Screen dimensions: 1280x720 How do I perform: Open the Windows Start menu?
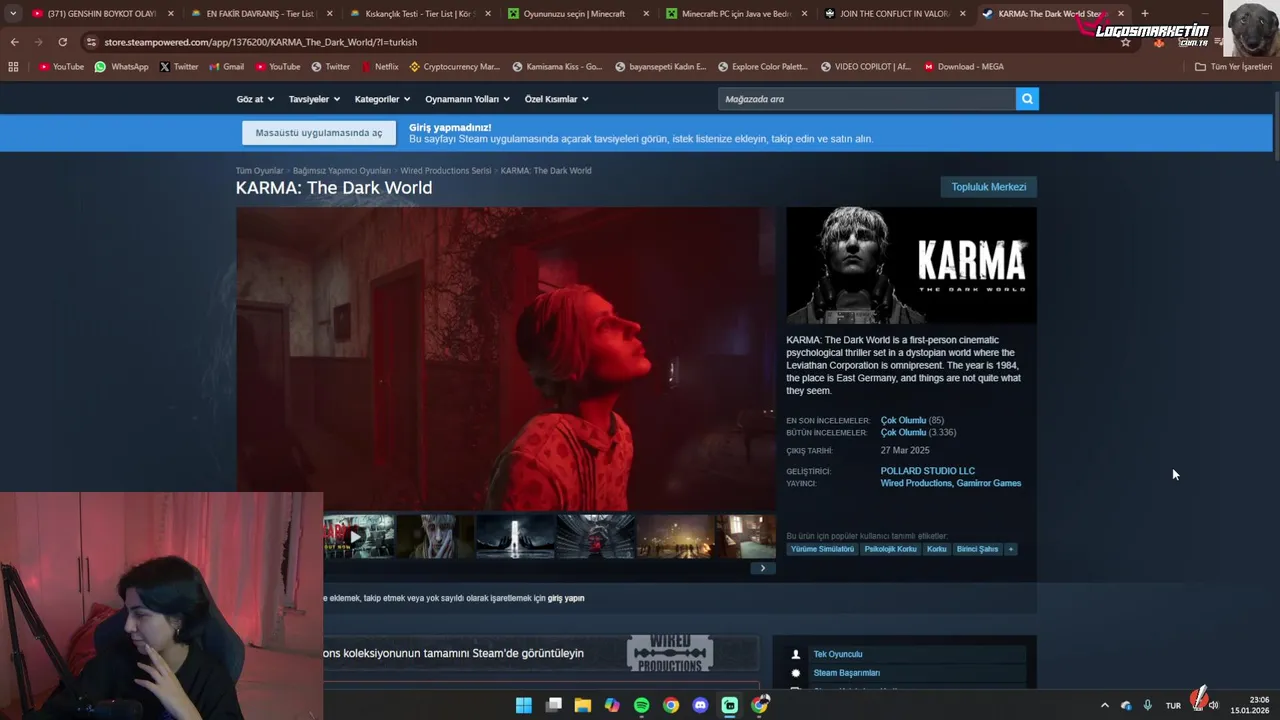(523, 705)
